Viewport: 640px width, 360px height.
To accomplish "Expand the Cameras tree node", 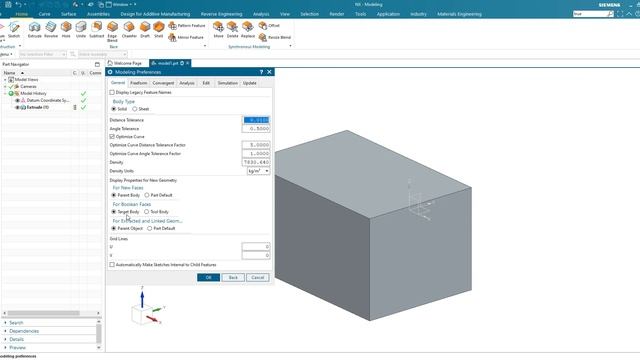I will (5, 87).
